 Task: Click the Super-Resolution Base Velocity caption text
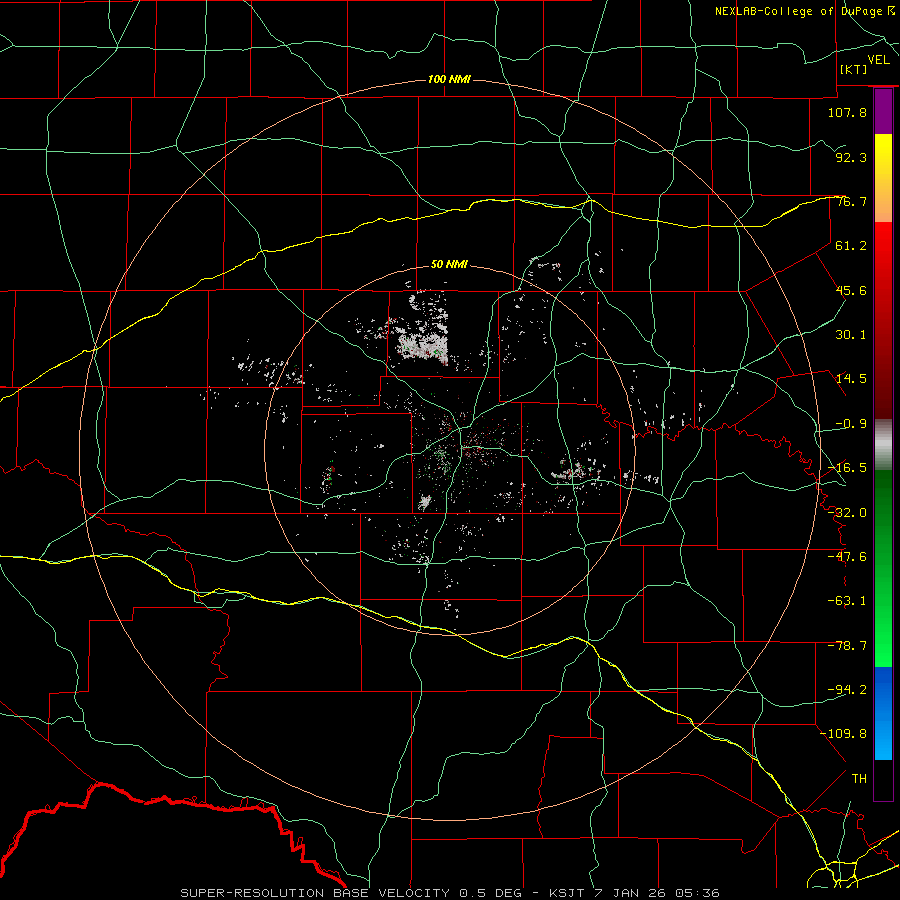click(x=450, y=893)
